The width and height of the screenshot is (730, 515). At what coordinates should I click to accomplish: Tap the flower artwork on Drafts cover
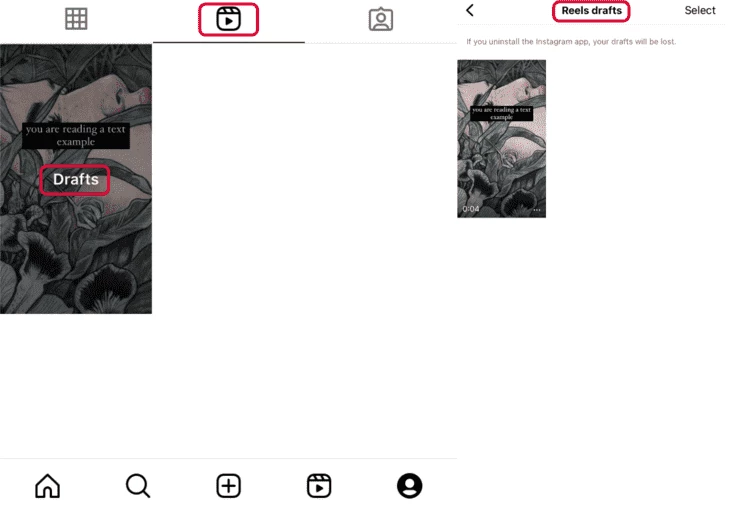pyautogui.click(x=75, y=261)
